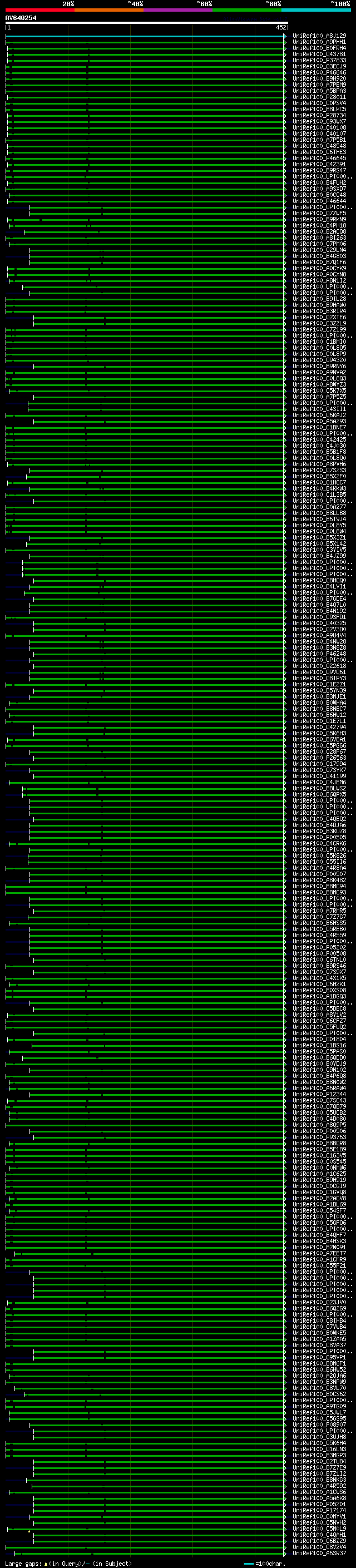Select the UniRef100_C0PSV4 label
This screenshot has width=356, height=1568.
tap(319, 103)
